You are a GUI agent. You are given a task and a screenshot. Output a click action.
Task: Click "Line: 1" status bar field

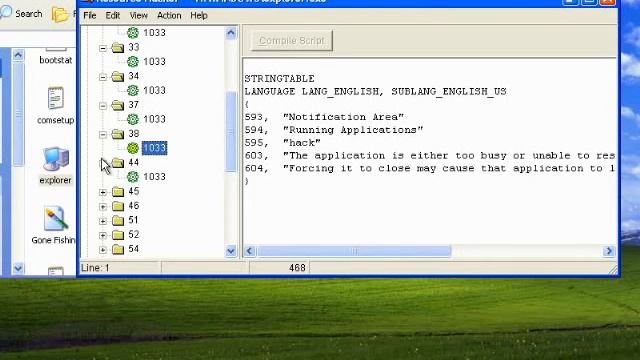click(120, 268)
